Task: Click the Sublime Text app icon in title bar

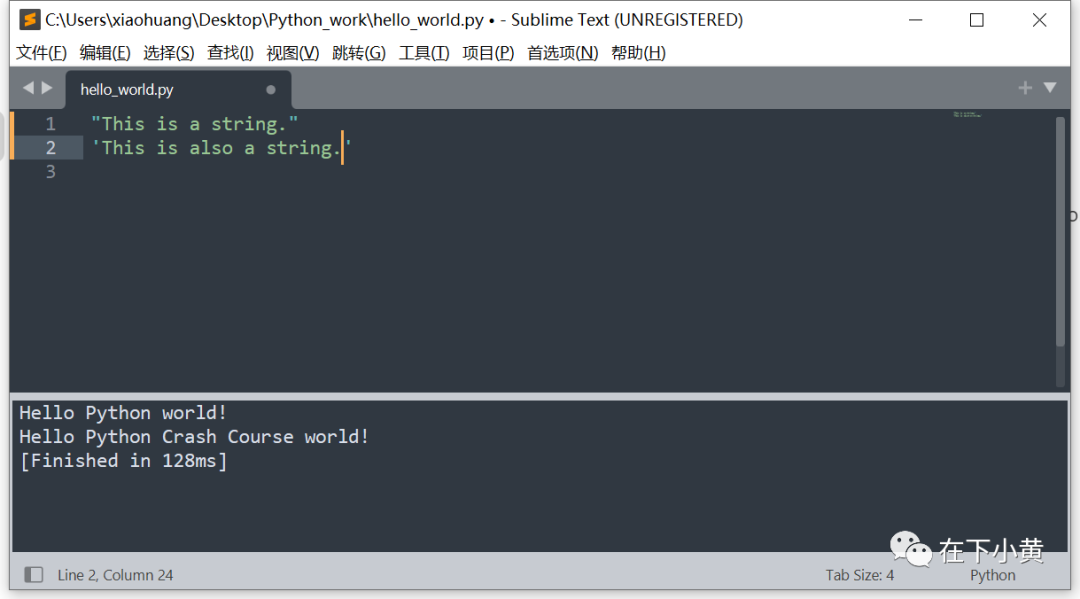Action: coord(29,20)
